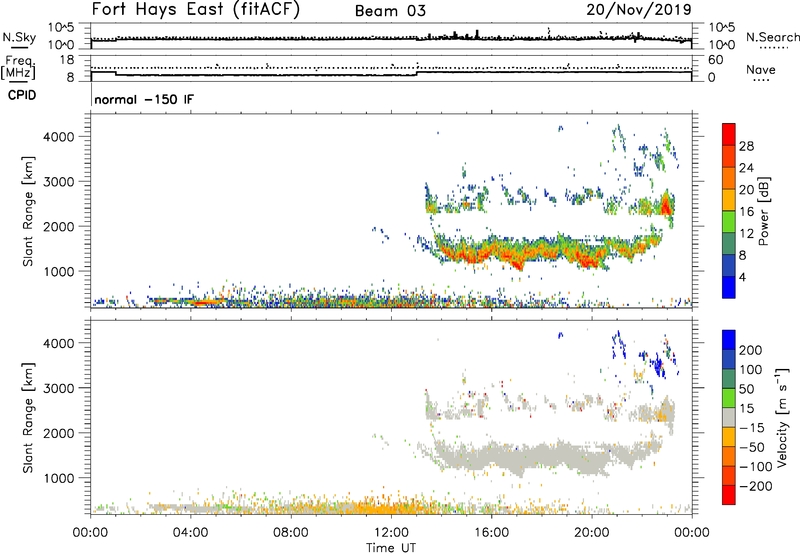
Task: Select the '04:00' time tick label
Action: pyautogui.click(x=190, y=533)
